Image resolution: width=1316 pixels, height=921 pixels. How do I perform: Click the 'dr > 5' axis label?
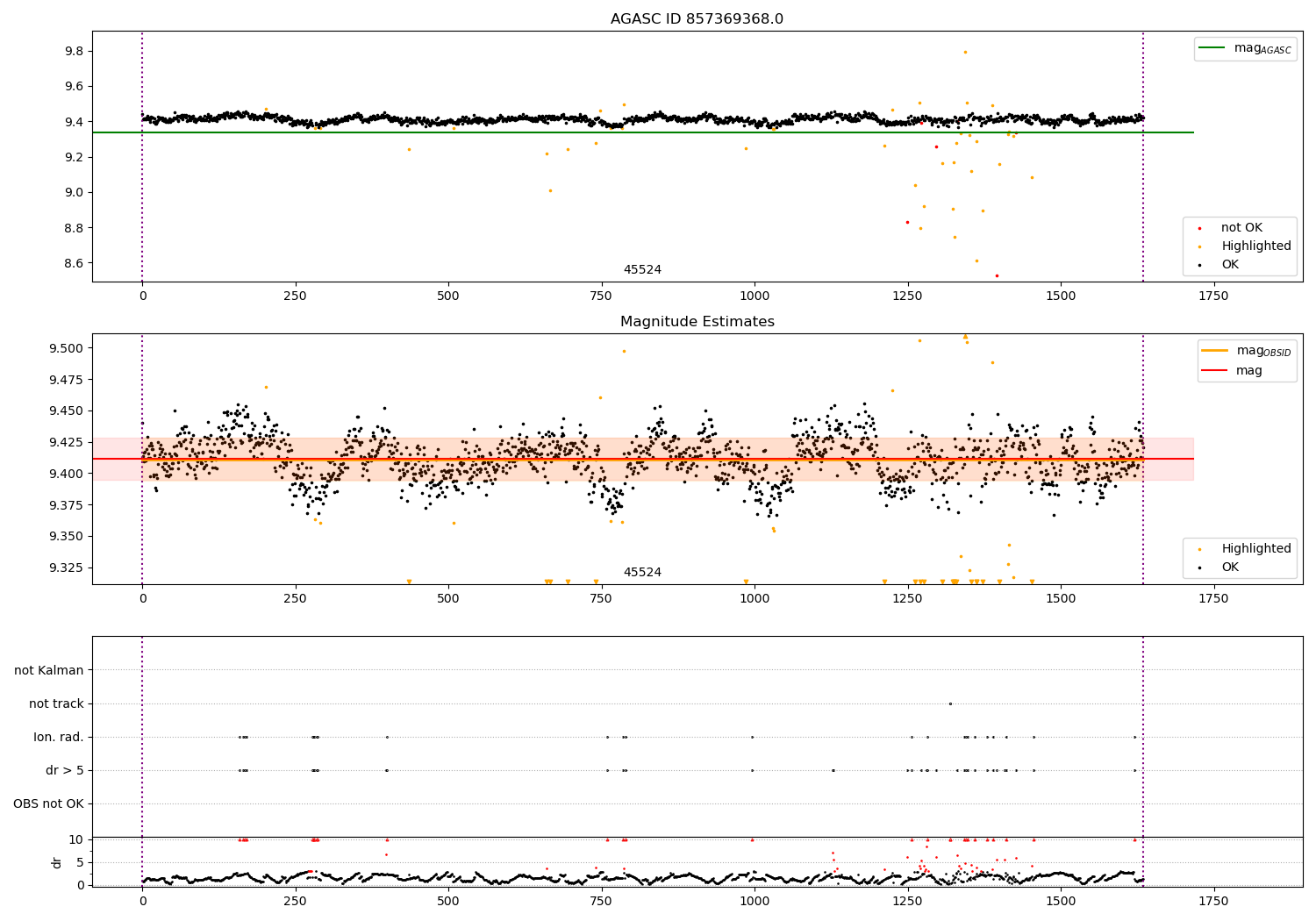coord(65,770)
